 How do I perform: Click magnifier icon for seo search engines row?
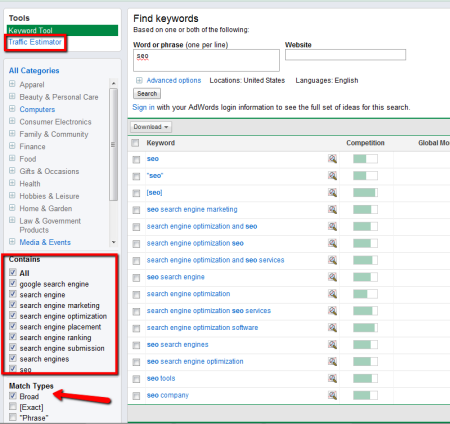332,344
